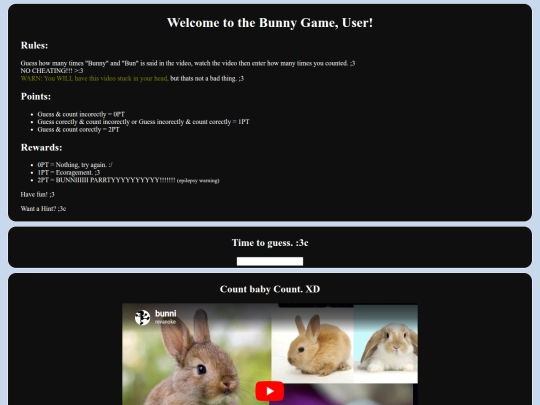This screenshot has height=405, width=540.
Task: Click the '0PT = Nothing, try again' line
Action: (x=75, y=165)
